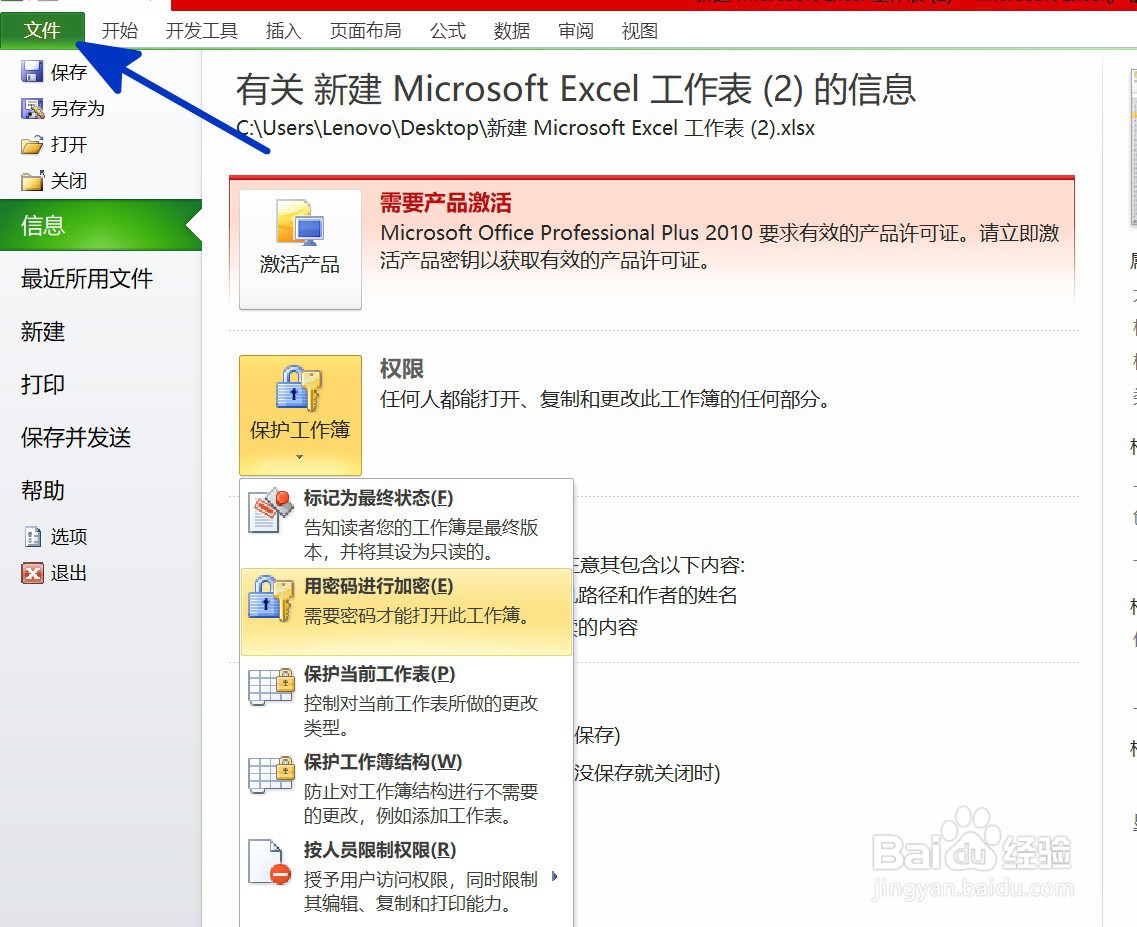Click the file path C:\Users\Lenovo\Desktop text
Viewport: 1137px width, 927px height.
click(x=526, y=128)
